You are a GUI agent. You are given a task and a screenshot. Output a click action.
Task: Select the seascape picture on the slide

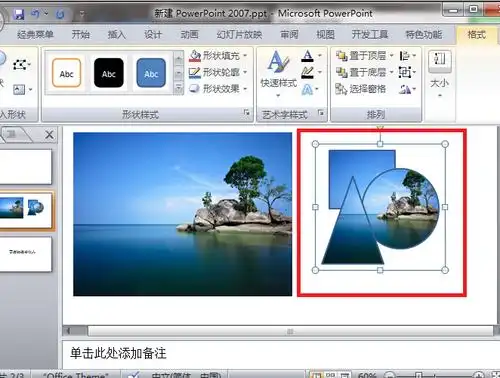point(183,214)
